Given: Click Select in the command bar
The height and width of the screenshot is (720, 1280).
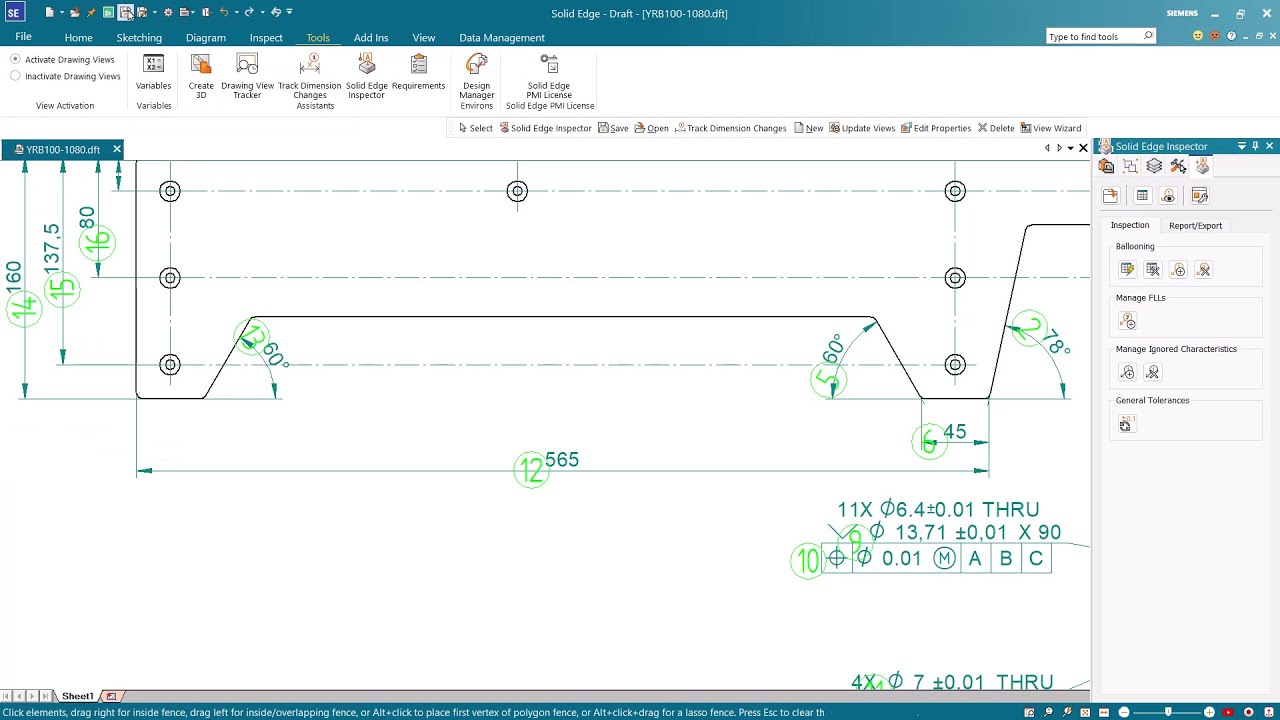Looking at the screenshot, I should pyautogui.click(x=475, y=128).
